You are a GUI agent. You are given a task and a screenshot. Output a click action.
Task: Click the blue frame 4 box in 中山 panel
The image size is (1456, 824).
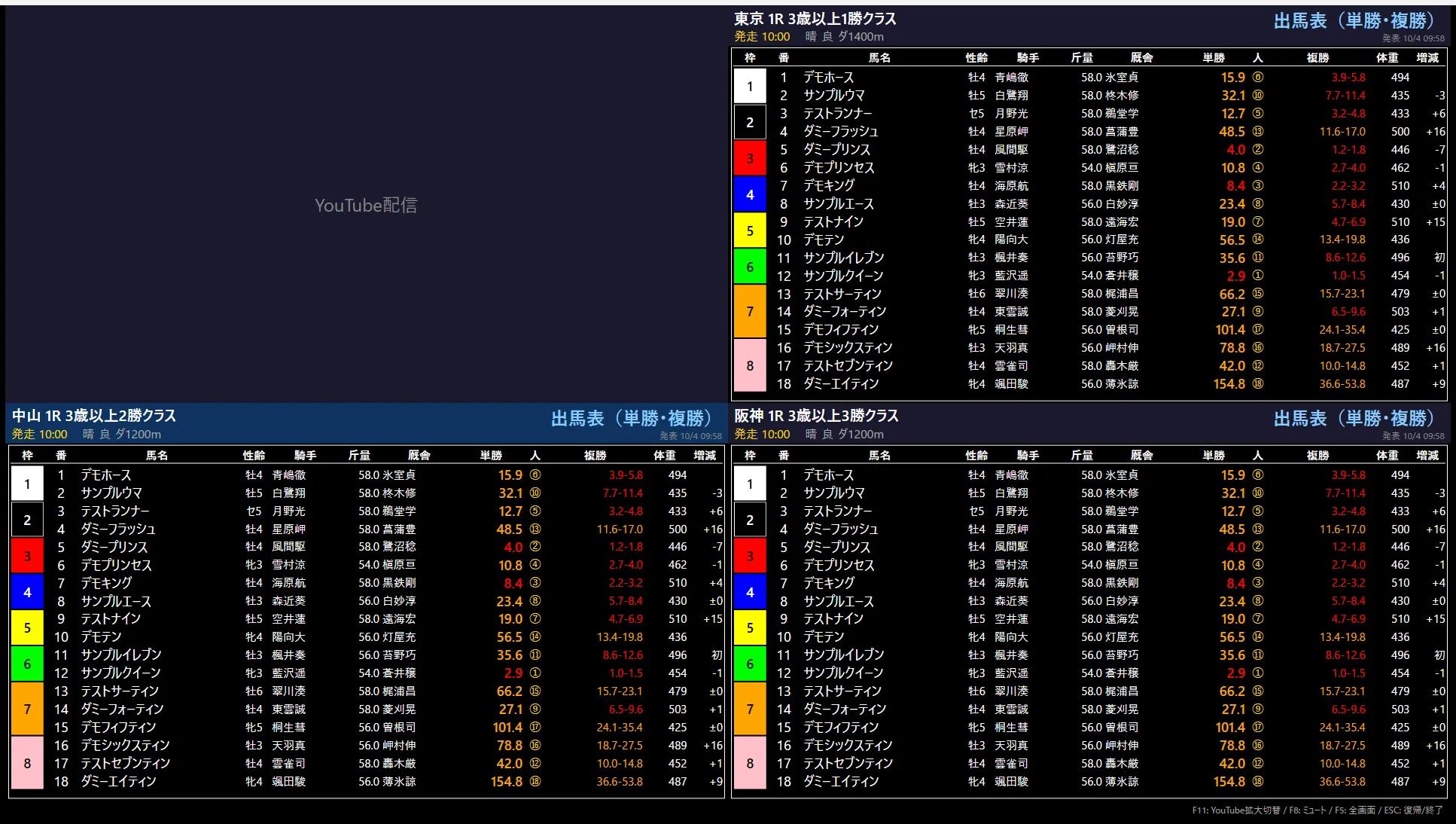pos(27,592)
